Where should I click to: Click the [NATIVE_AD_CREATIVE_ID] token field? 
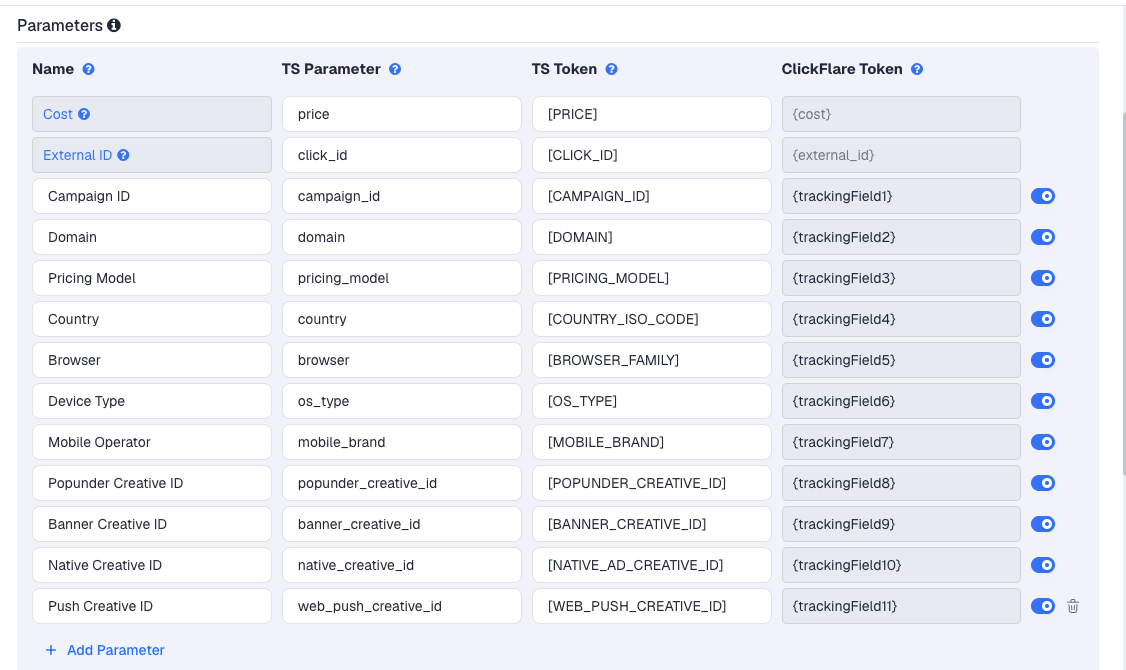coord(651,565)
